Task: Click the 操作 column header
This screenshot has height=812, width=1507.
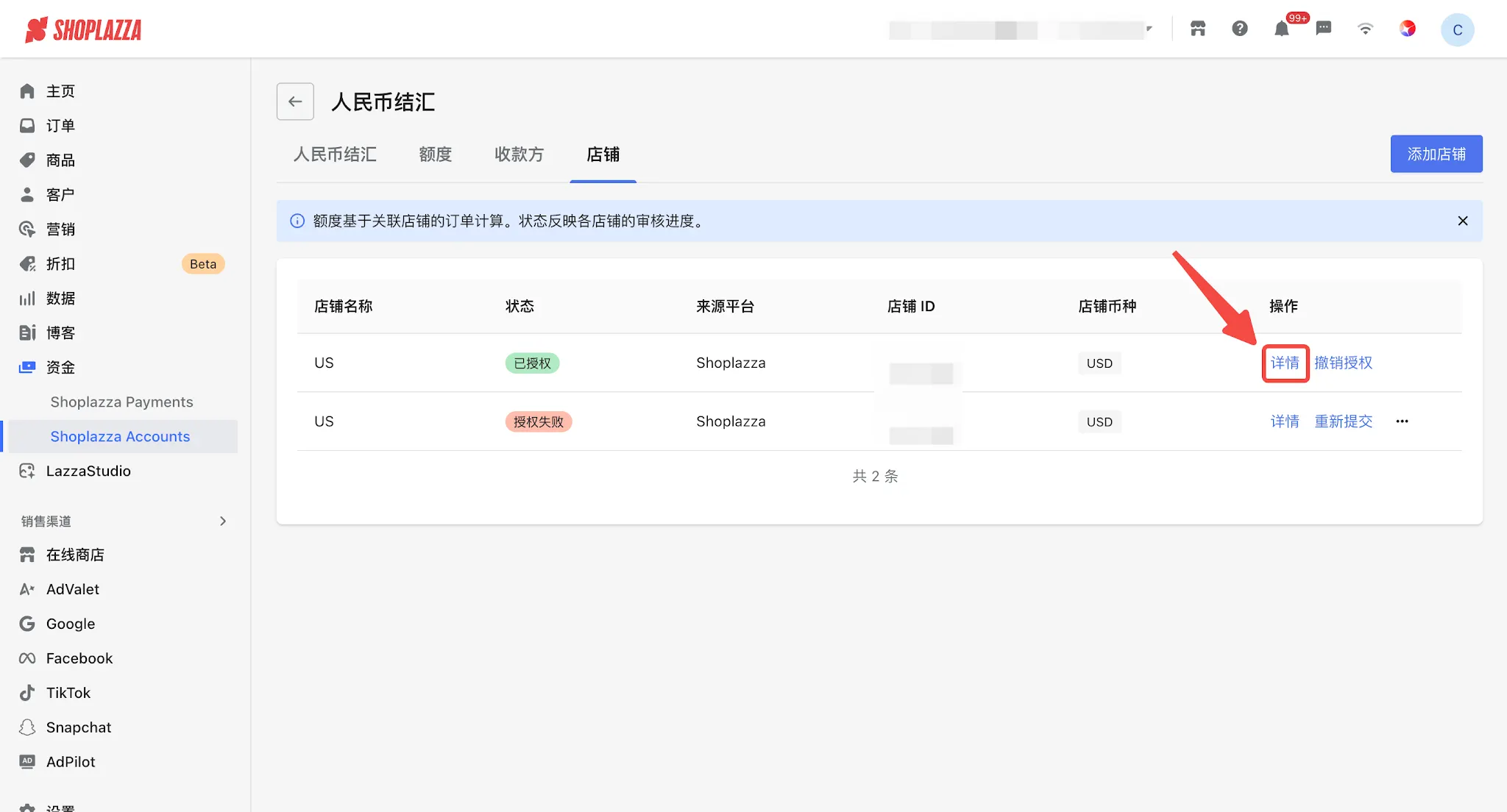Action: [x=1284, y=306]
